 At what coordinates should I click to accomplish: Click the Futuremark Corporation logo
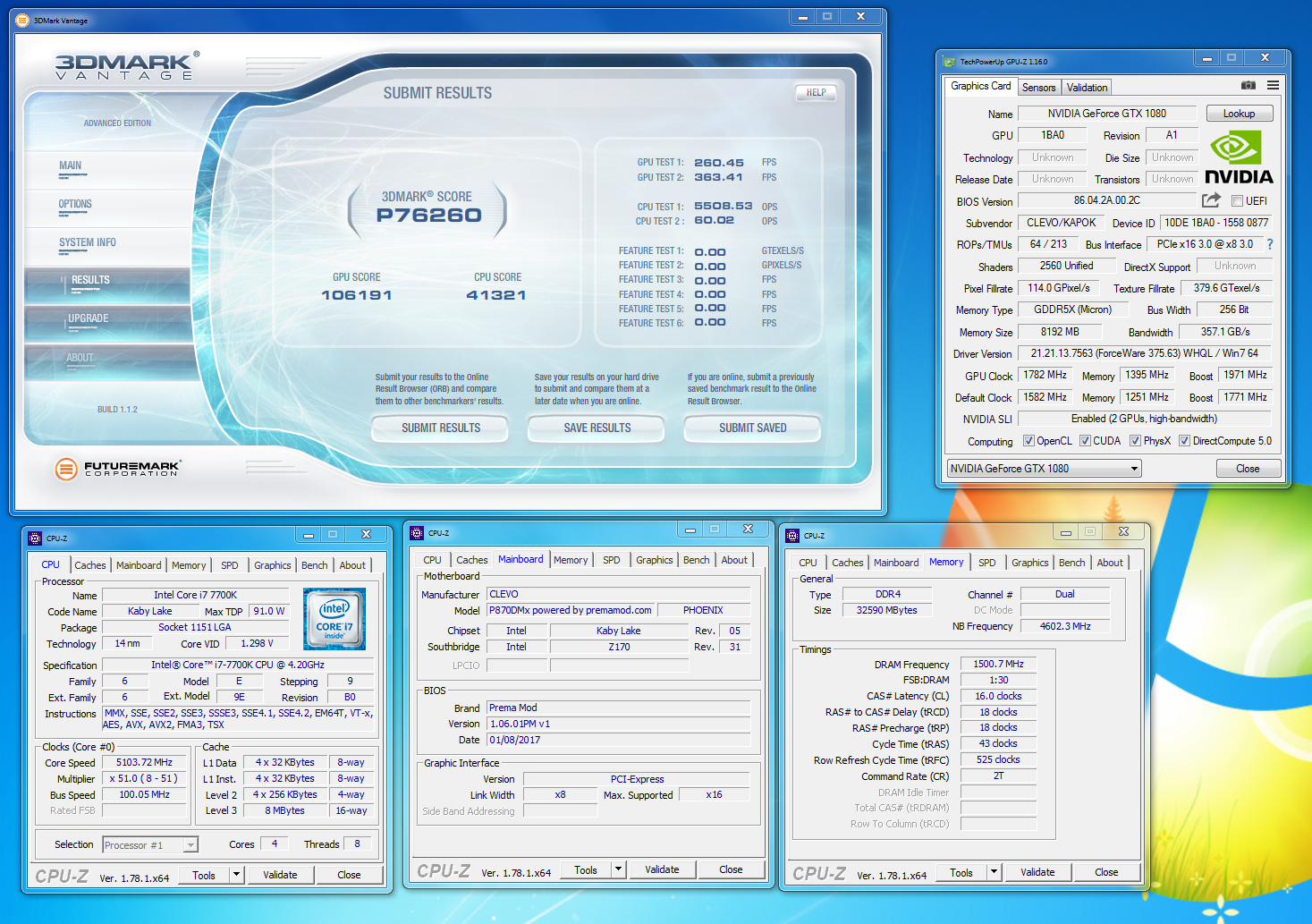pyautogui.click(x=118, y=468)
